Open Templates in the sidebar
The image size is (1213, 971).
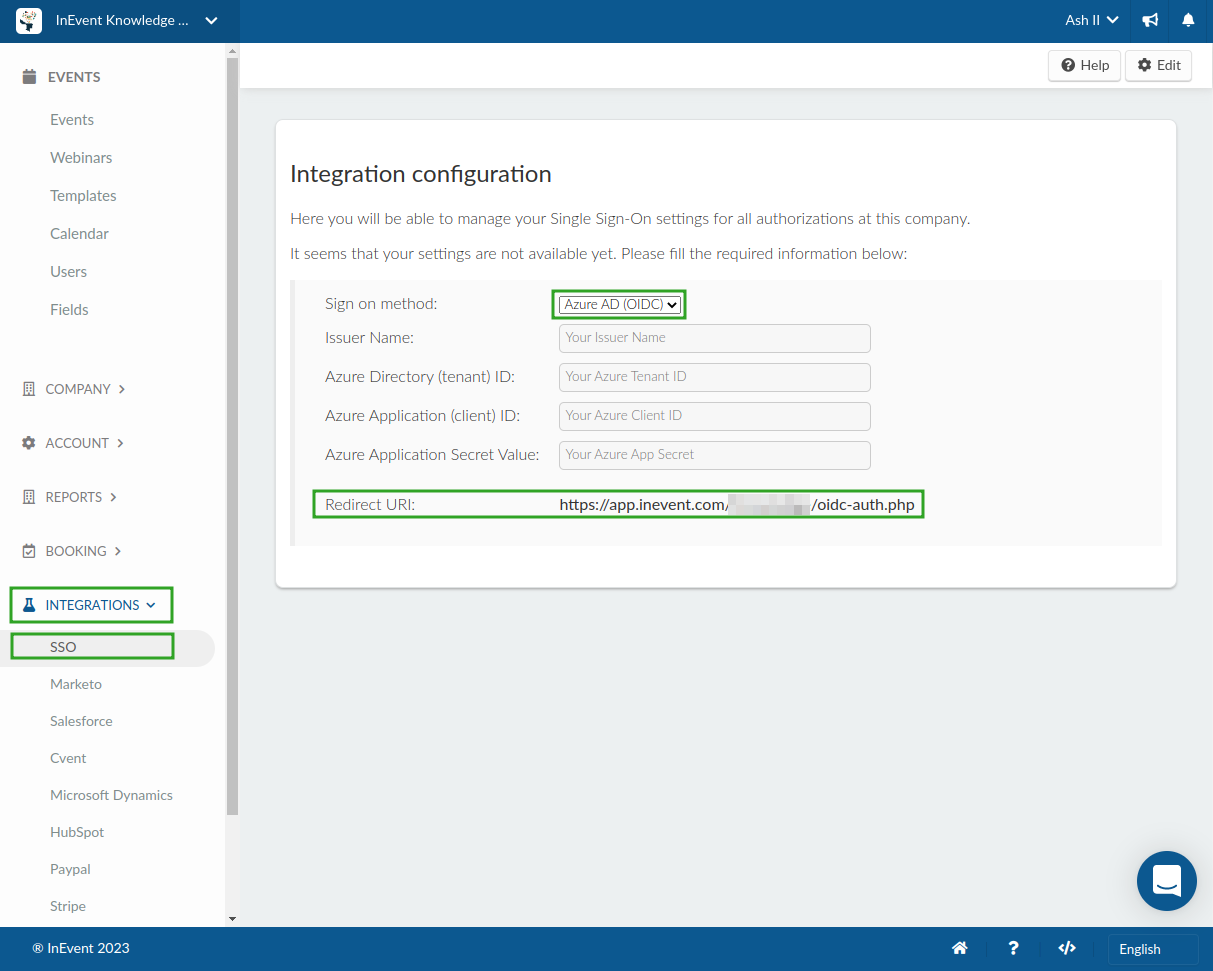[x=83, y=196]
